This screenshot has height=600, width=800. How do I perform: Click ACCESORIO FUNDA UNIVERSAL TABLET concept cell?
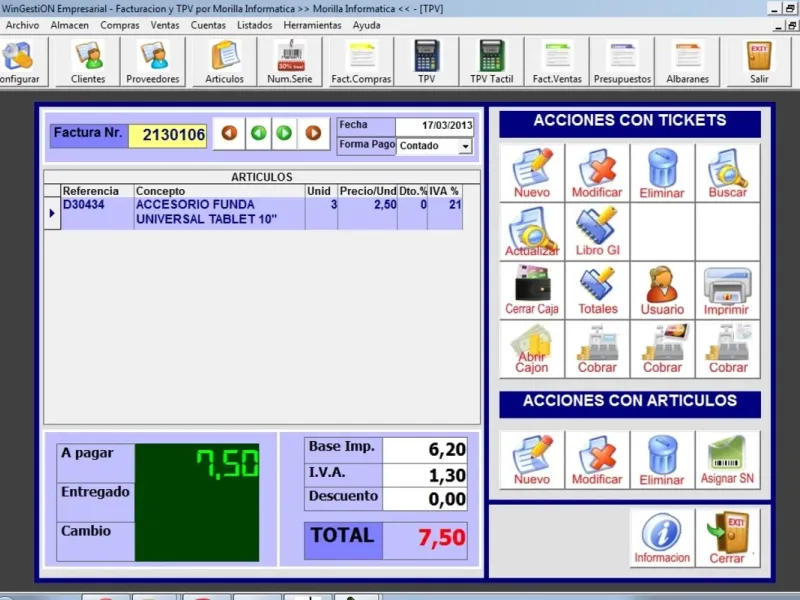(219, 212)
